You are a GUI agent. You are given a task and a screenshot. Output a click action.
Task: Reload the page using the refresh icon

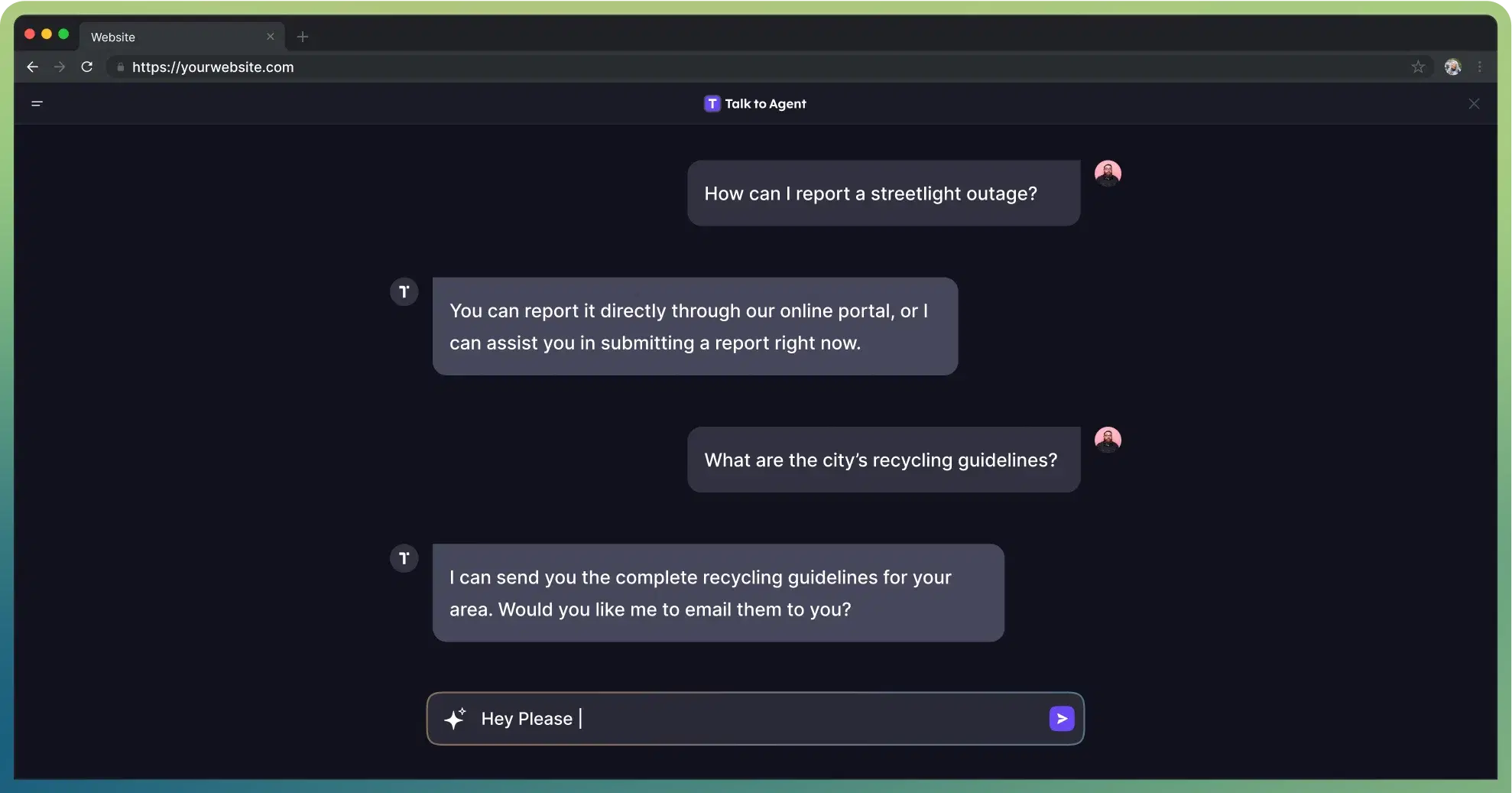(87, 67)
